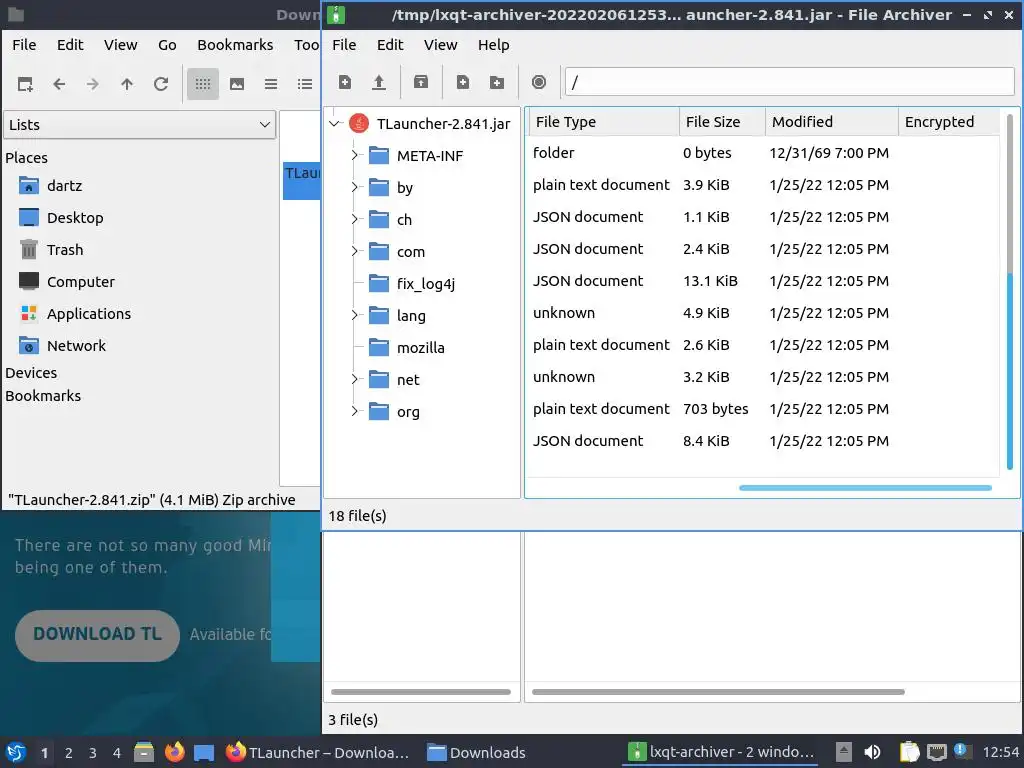This screenshot has width=1024, height=768.
Task: Click the add folder icon in archiver toolbar
Action: tap(497, 82)
